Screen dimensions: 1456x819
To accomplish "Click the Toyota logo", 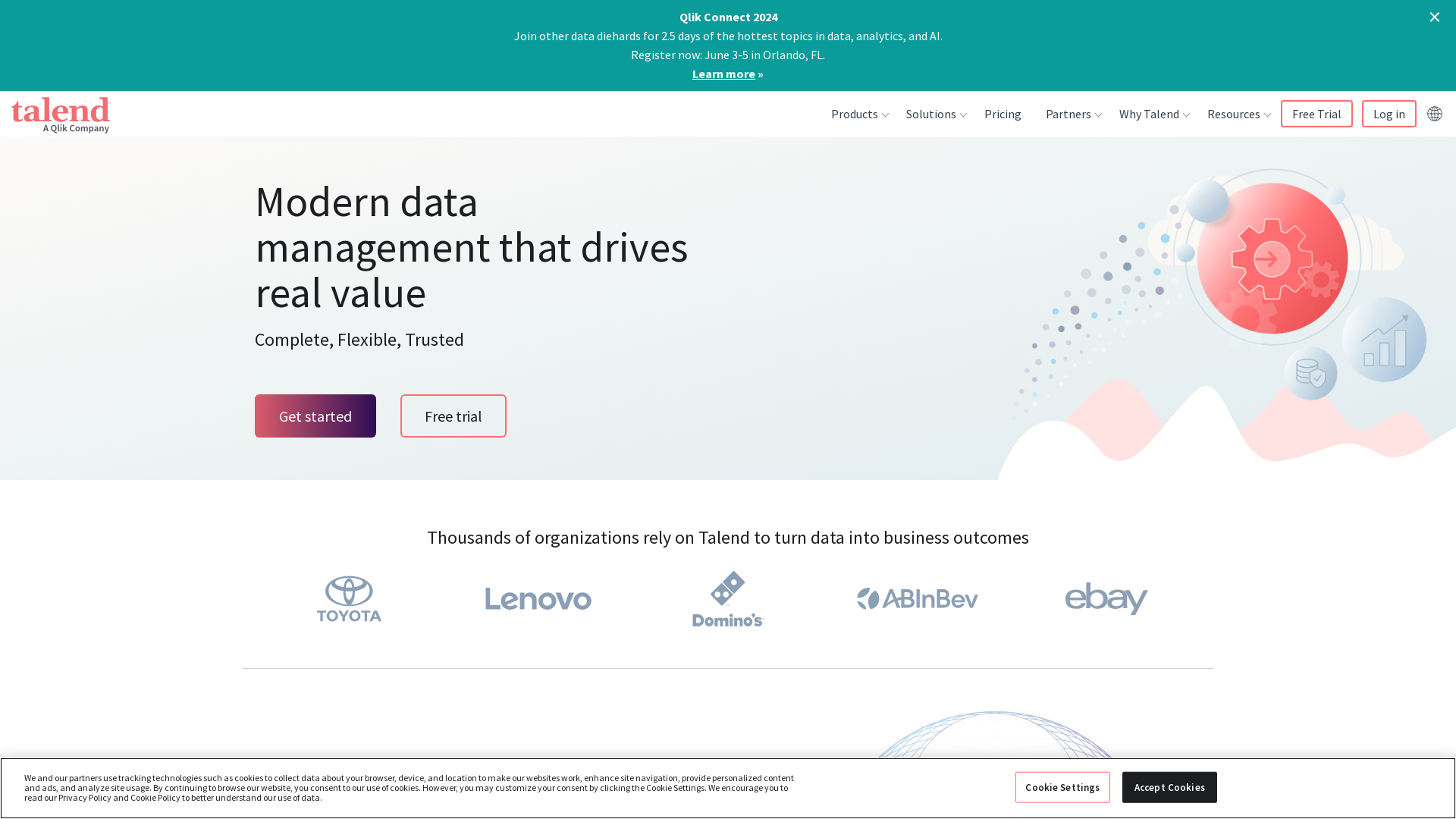I will coord(349,598).
